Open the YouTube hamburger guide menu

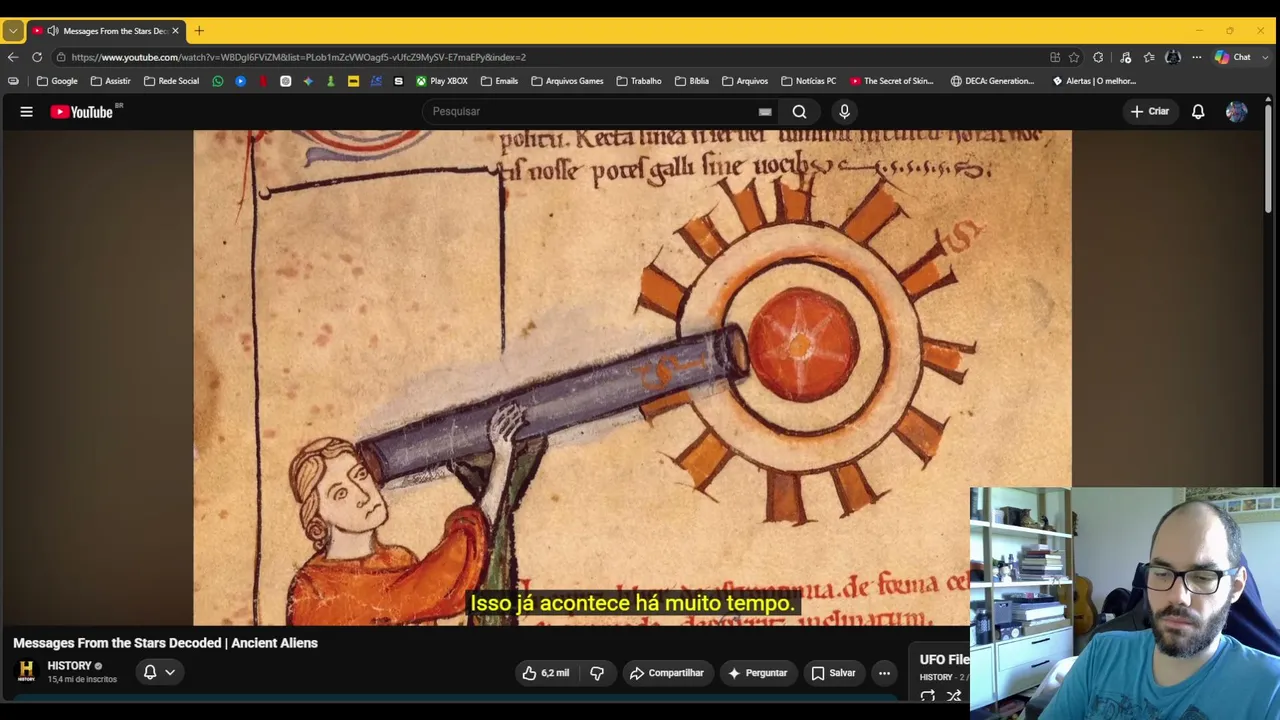(x=27, y=112)
